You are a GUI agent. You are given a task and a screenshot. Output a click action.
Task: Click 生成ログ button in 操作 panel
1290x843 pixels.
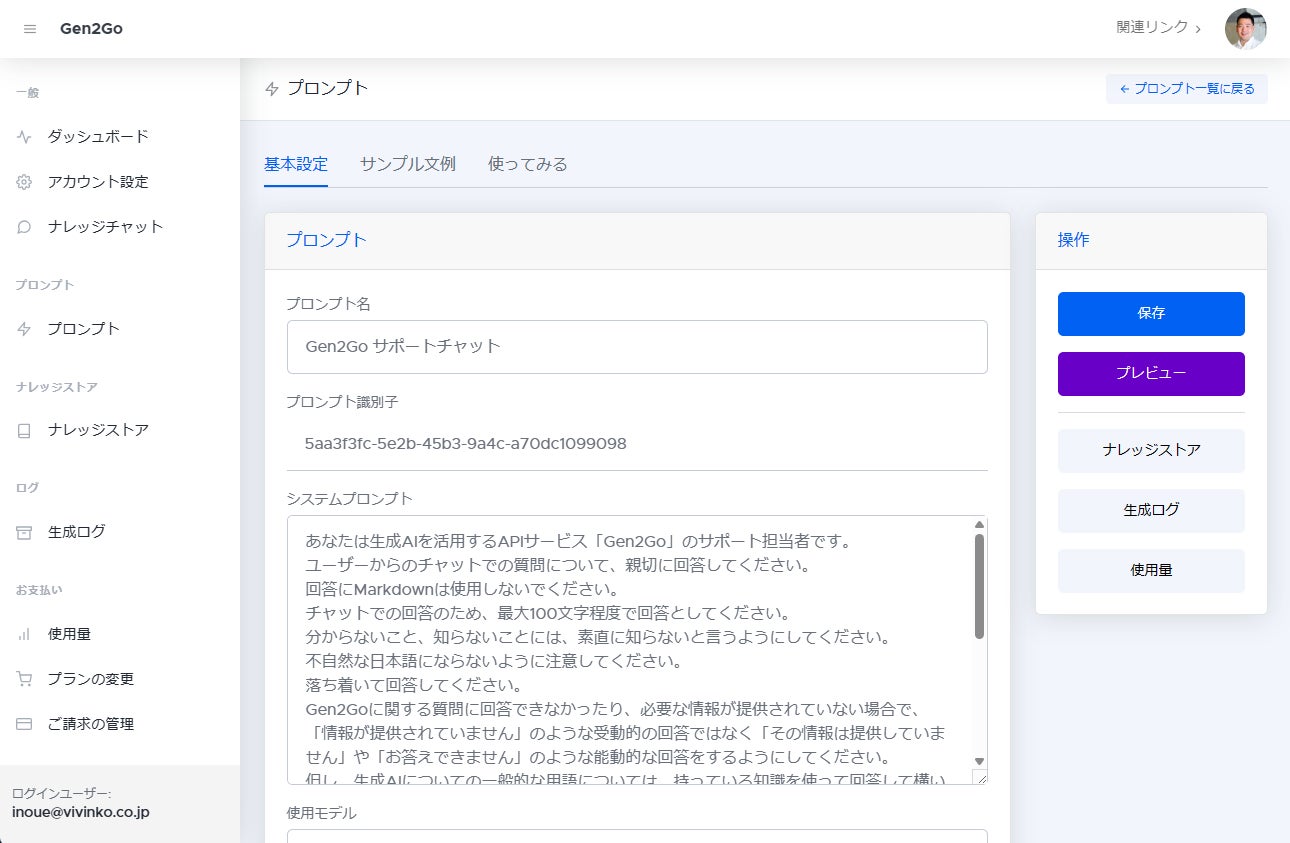coord(1151,511)
